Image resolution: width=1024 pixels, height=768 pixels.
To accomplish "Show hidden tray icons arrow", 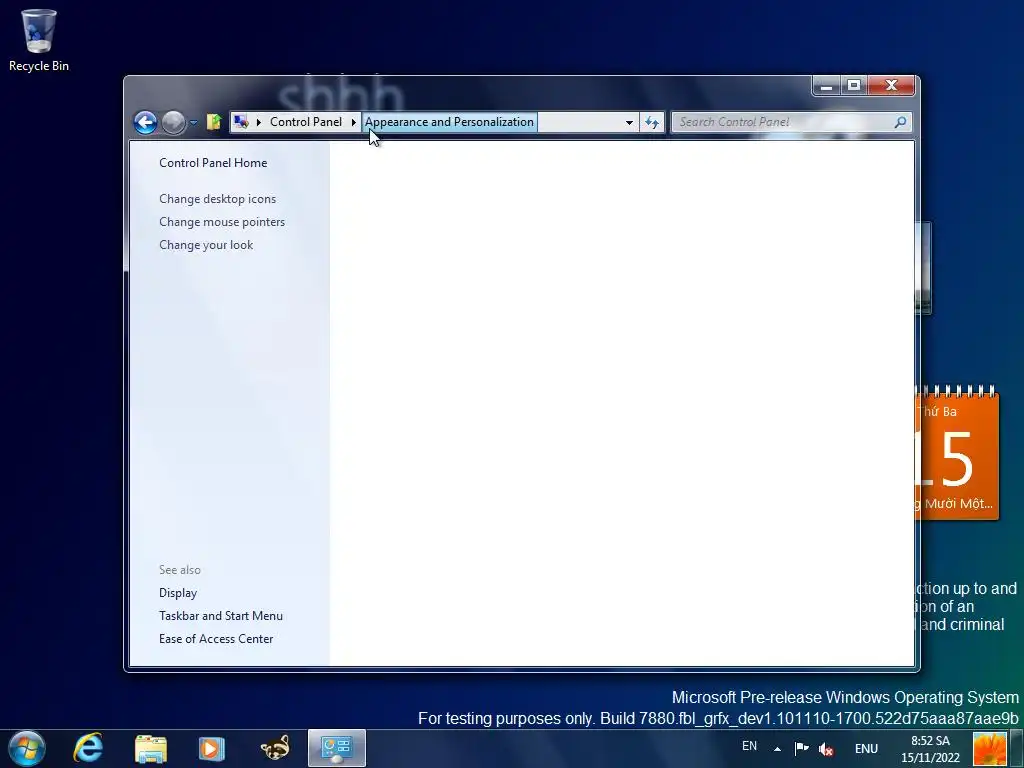I will click(x=777, y=749).
